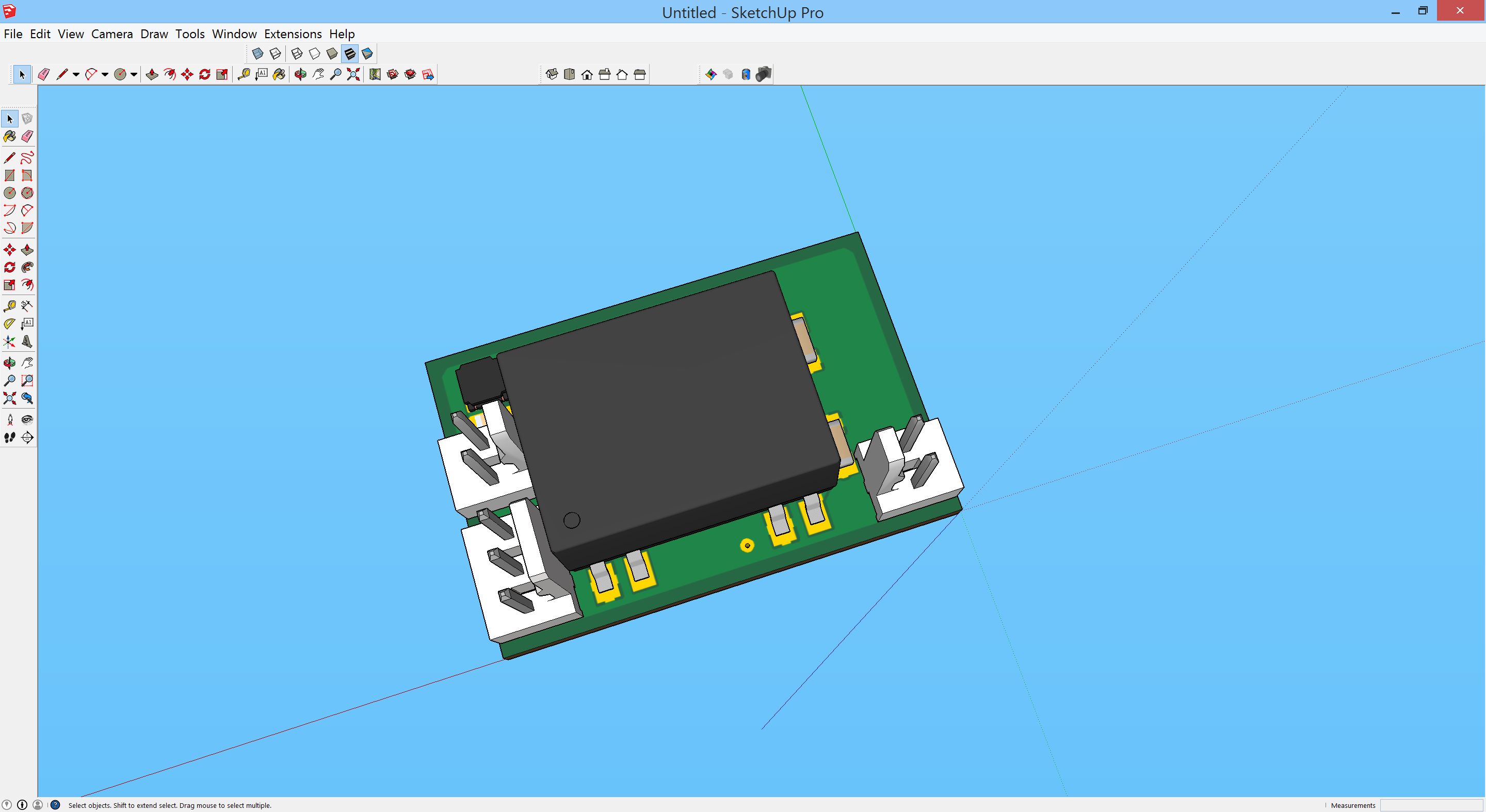
Task: Expand the Circle shape dropdown arrow
Action: pyautogui.click(x=133, y=74)
